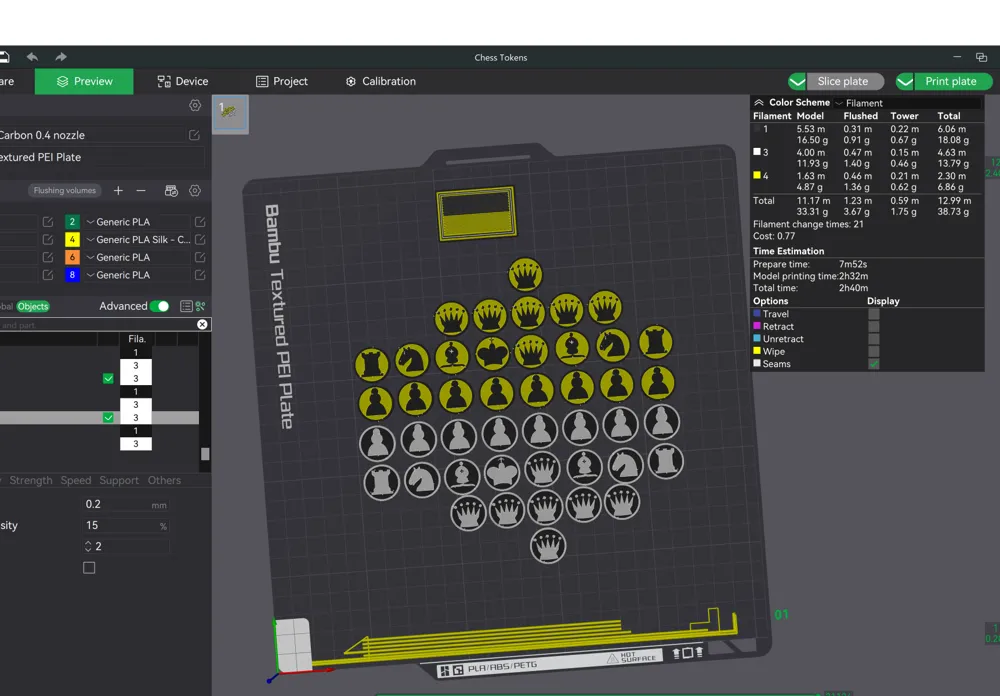
Task: Add a filament with plus icon
Action: [118, 190]
